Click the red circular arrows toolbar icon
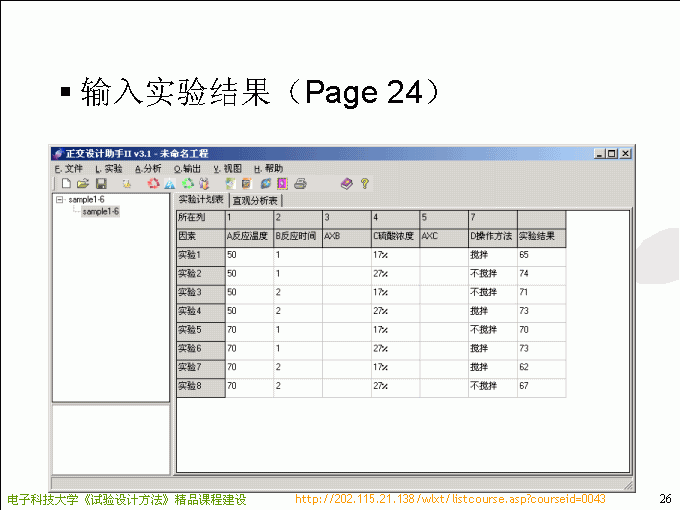 click(153, 184)
